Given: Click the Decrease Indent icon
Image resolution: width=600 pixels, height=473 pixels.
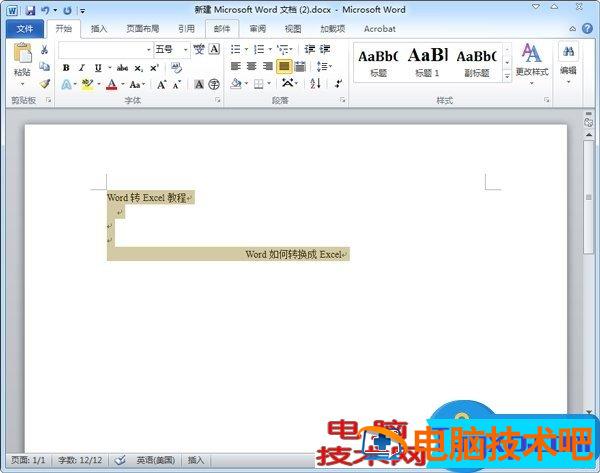Looking at the screenshot, I should pyautogui.click(x=310, y=49).
